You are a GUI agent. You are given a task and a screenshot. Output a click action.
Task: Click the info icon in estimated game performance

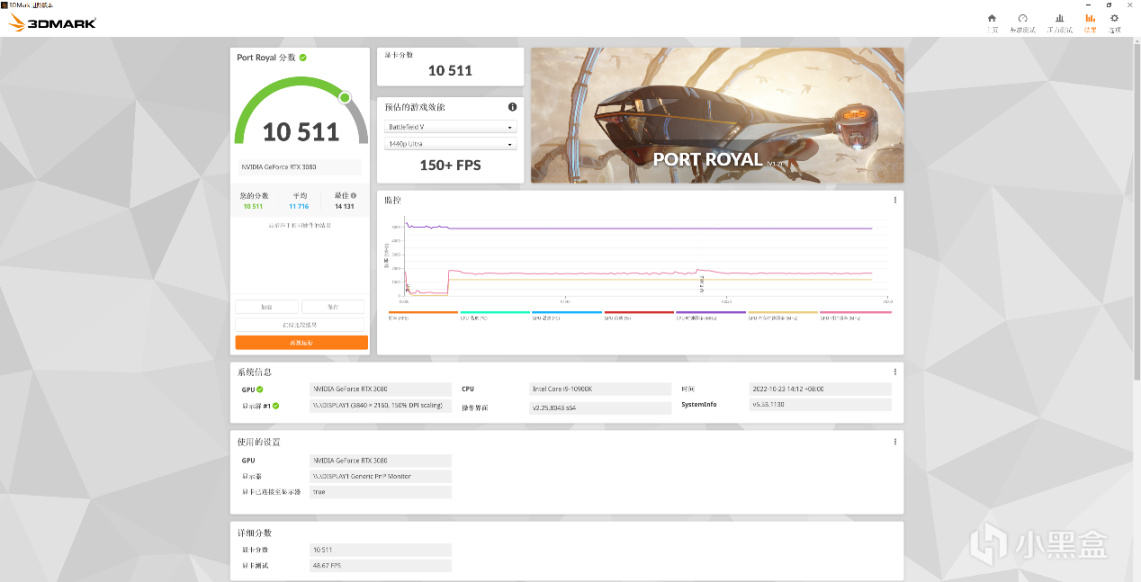[512, 107]
